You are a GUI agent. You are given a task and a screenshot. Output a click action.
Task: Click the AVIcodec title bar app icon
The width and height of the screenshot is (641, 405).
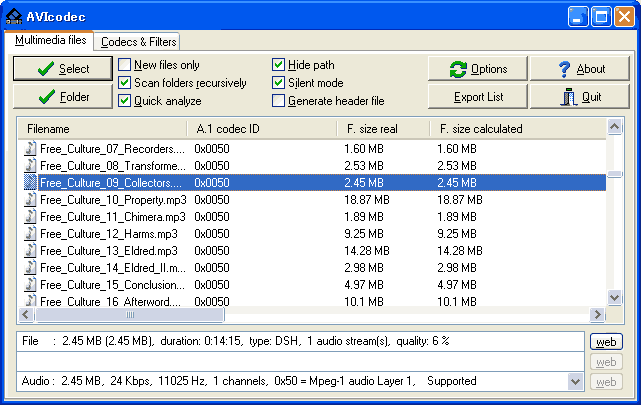pyautogui.click(x=14, y=16)
